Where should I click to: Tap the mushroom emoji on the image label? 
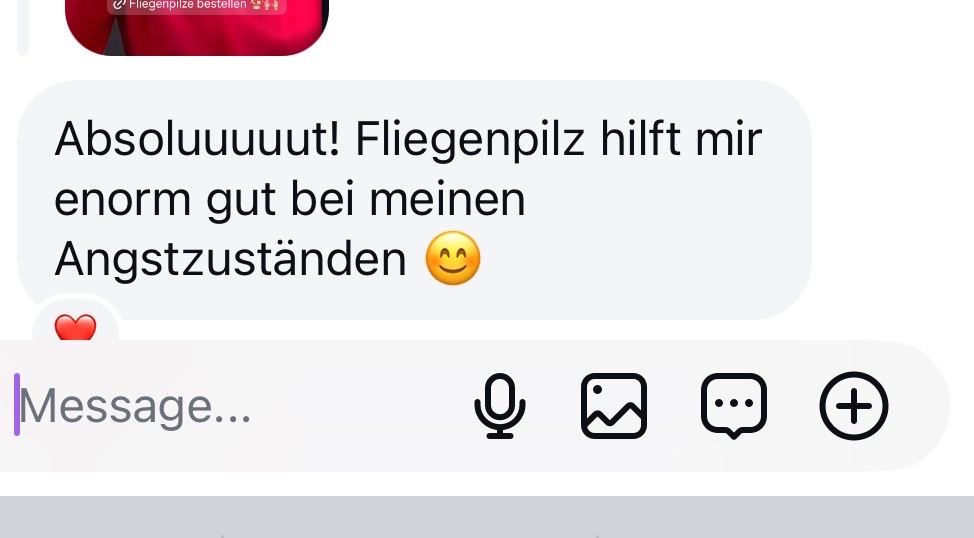coord(259,5)
